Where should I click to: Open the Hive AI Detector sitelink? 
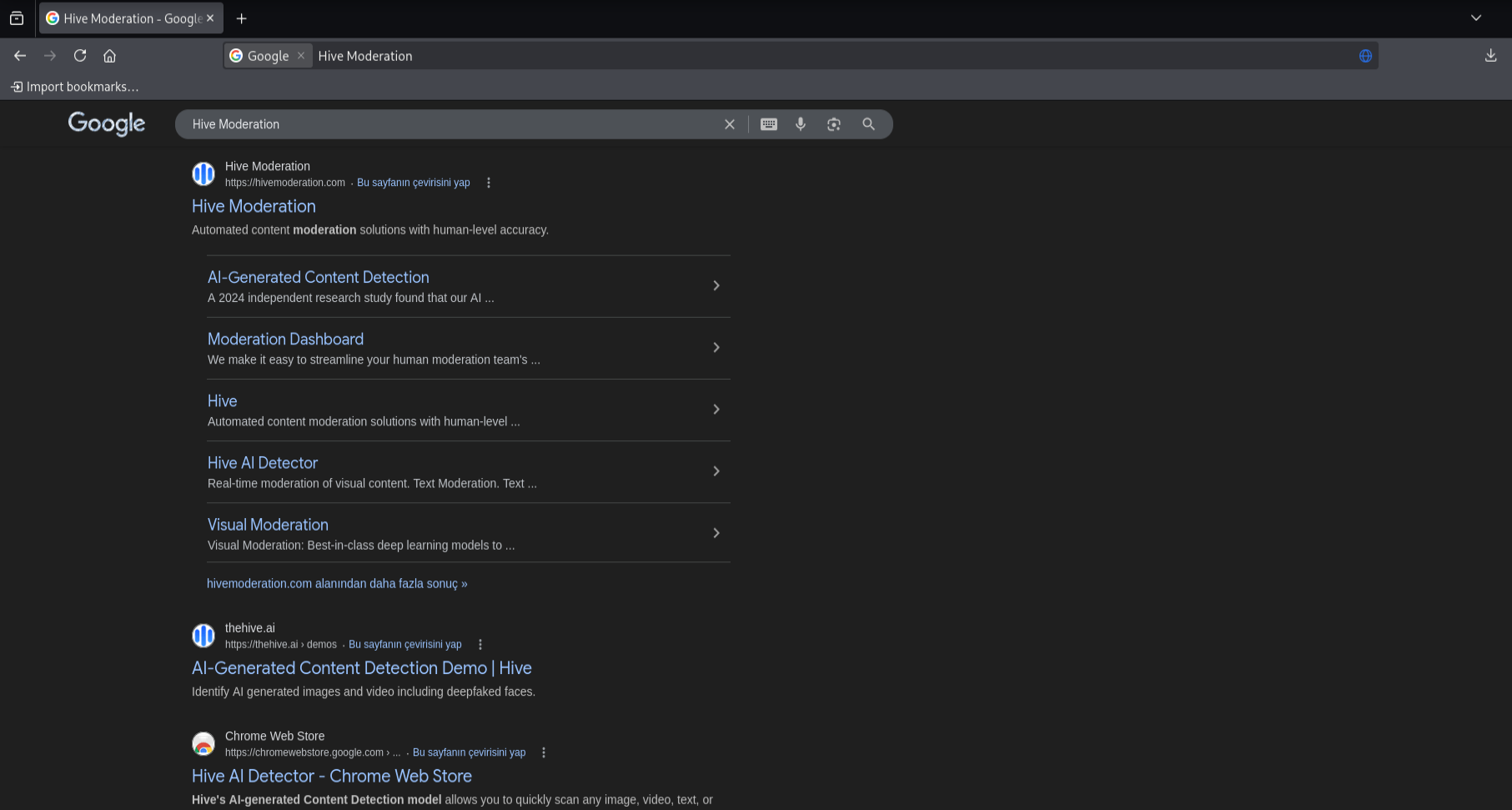coord(263,462)
